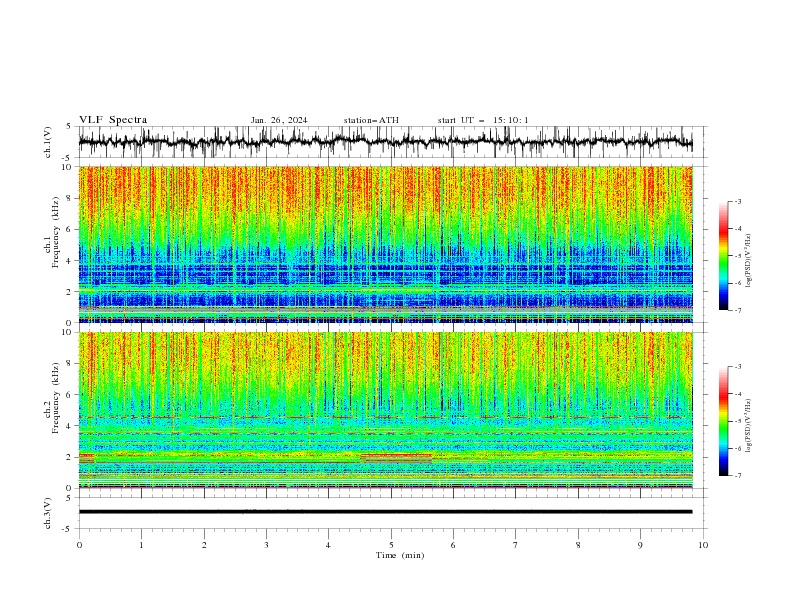Image resolution: width=792 pixels, height=612 pixels.
Task: Click time axis tick label '0'
Action: pyautogui.click(x=79, y=545)
